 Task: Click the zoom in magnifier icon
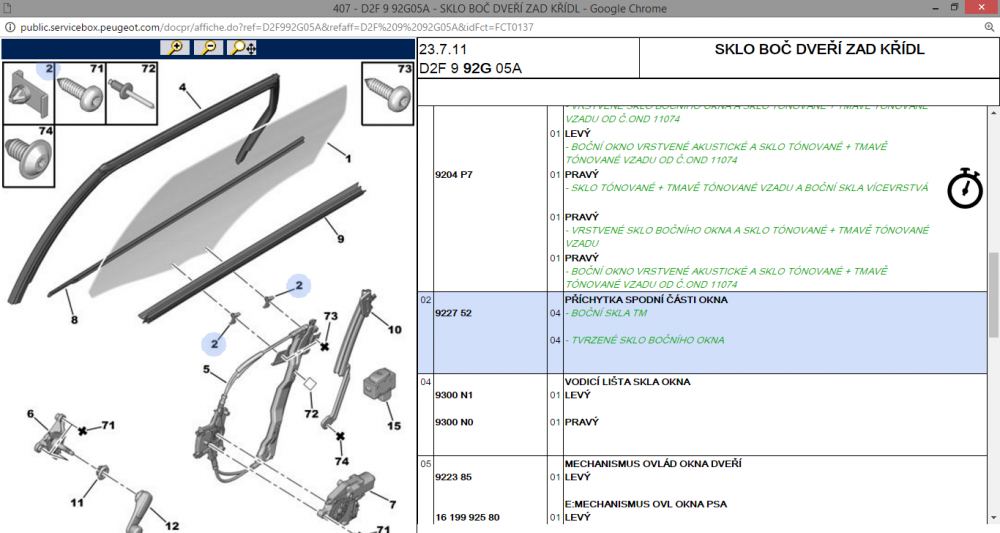[x=174, y=48]
